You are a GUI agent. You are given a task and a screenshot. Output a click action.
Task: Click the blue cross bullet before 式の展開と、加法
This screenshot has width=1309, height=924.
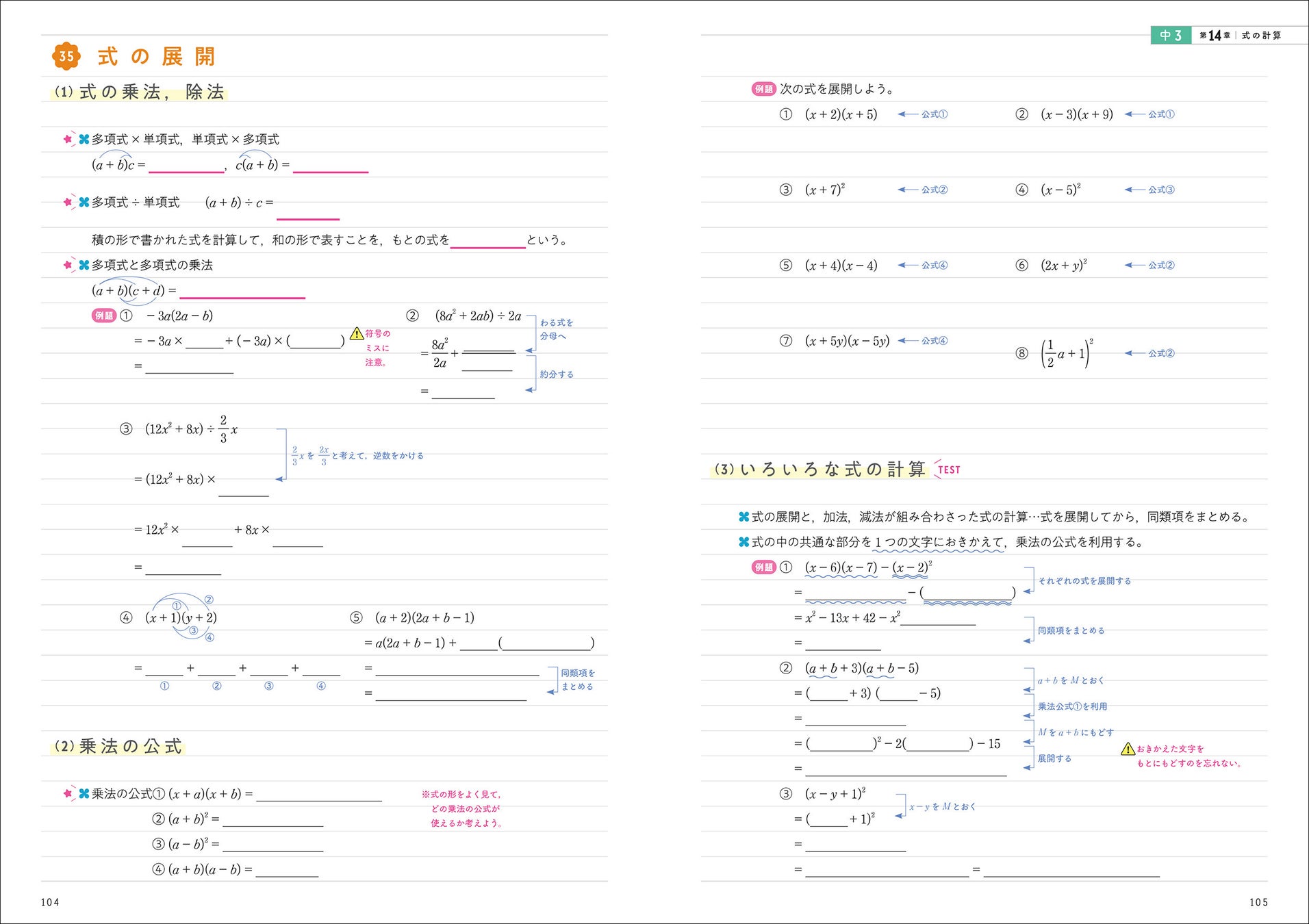coord(744,517)
